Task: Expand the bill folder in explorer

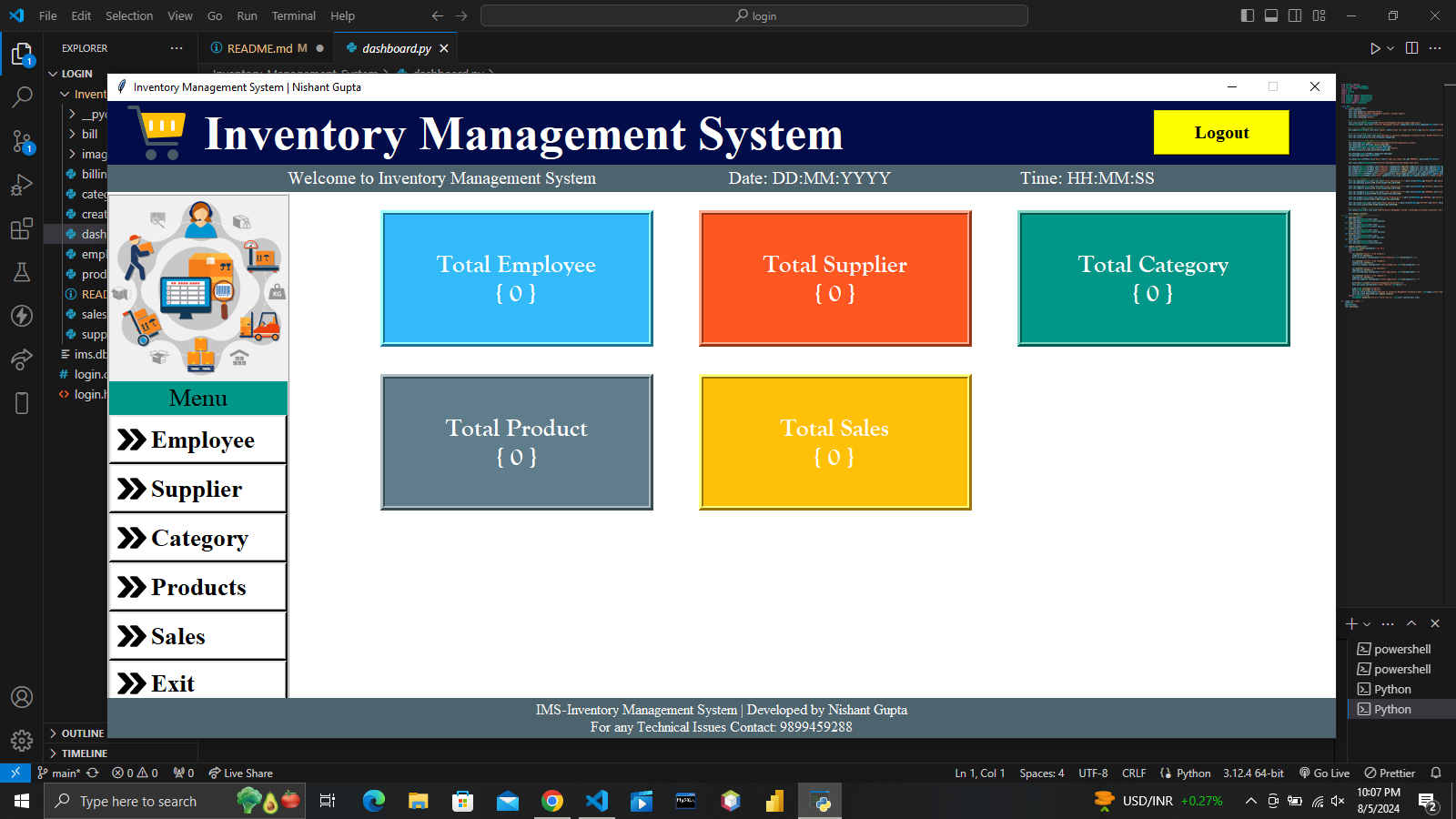Action: (89, 134)
